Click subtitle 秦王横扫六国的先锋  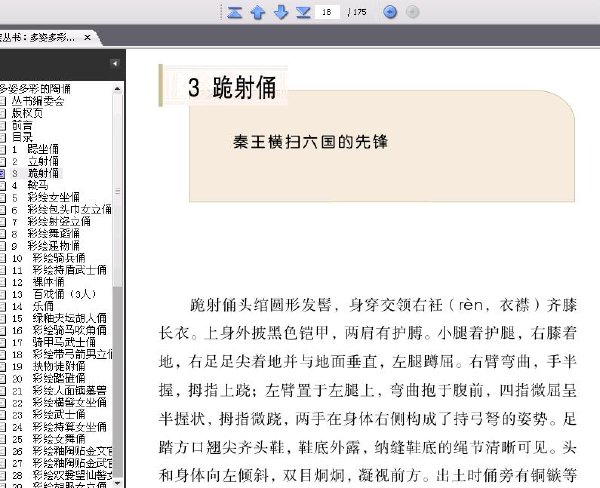pos(310,142)
